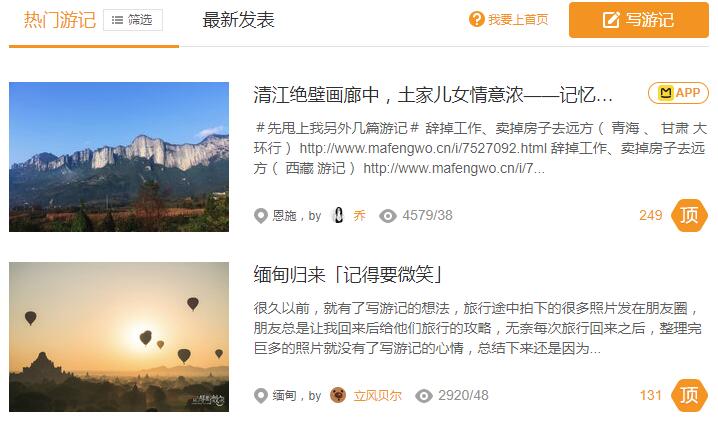This screenshot has height=428, width=718.
Task: Open the 缅甸归来「记得要微笑」 article title
Action: click(348, 275)
